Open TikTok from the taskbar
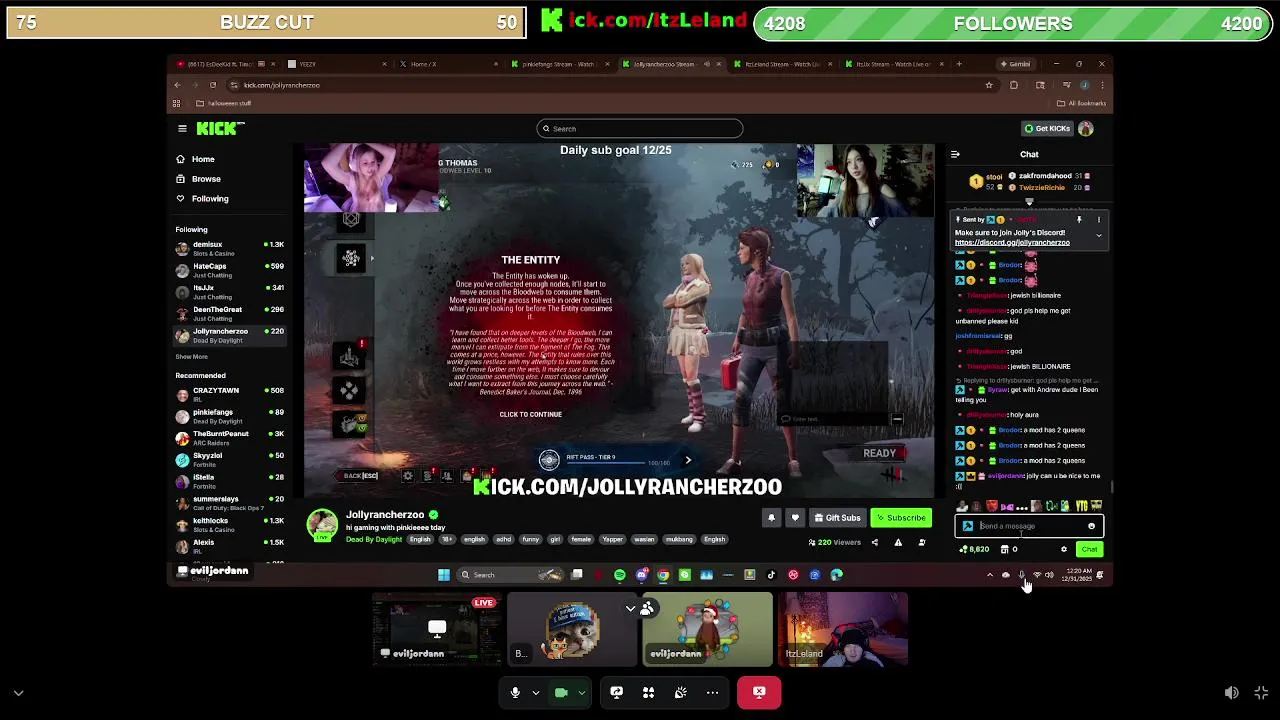Image resolution: width=1280 pixels, height=720 pixels. tap(771, 575)
